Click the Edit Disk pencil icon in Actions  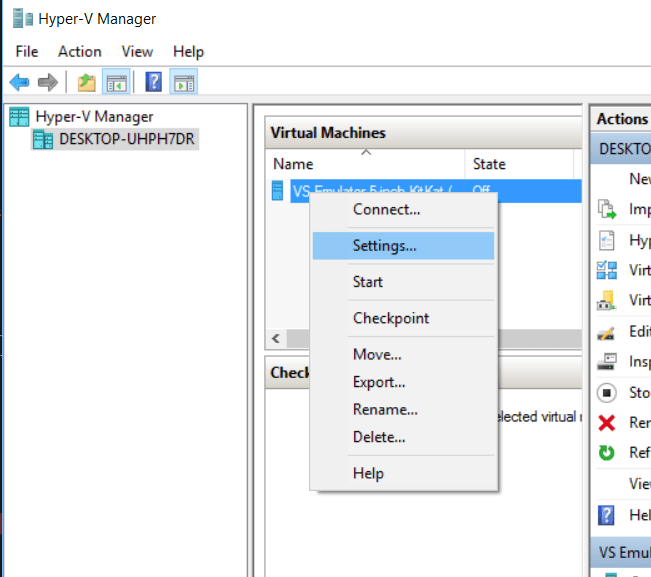(x=606, y=333)
